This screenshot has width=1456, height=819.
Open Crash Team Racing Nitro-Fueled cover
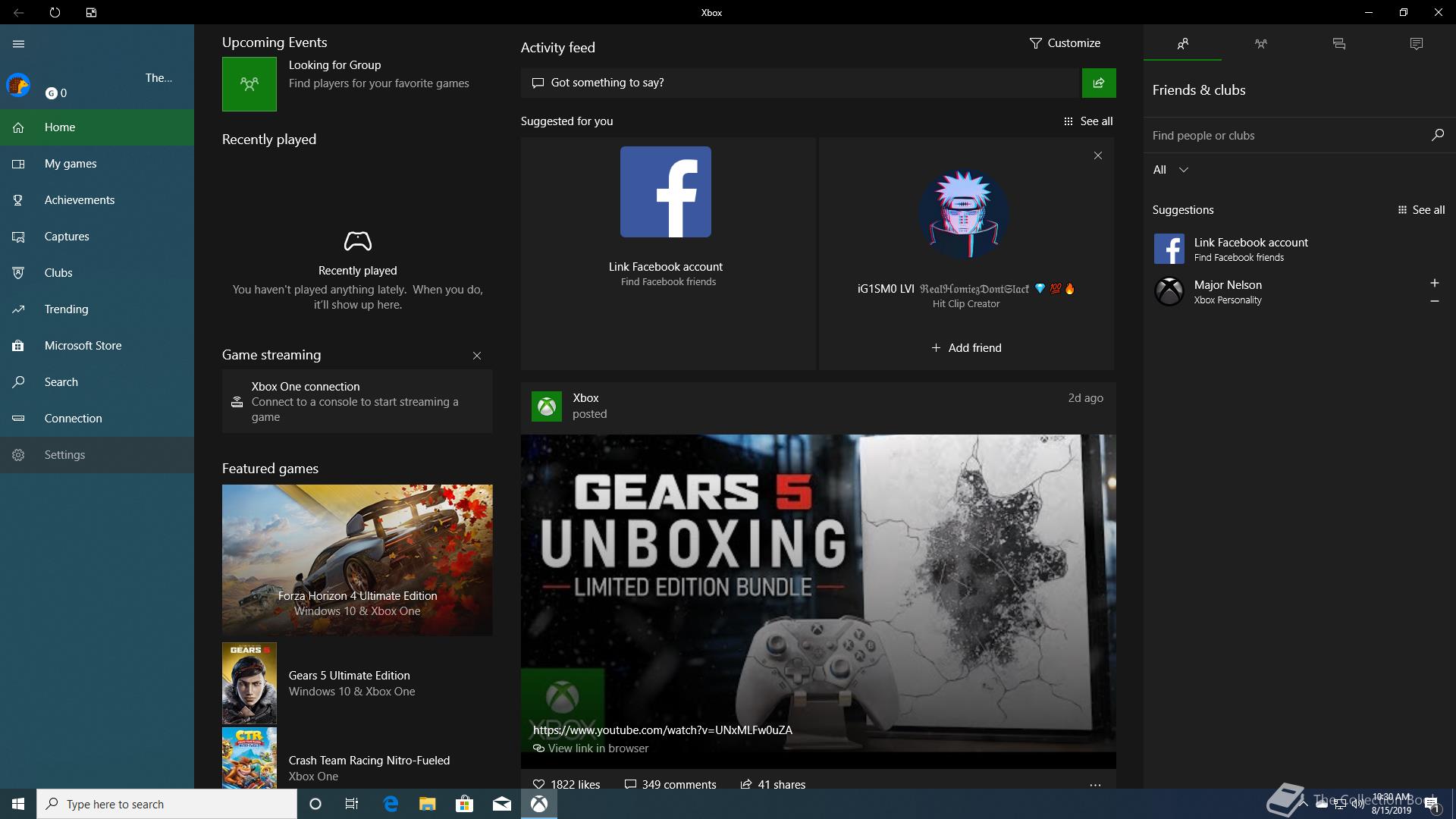tap(249, 758)
